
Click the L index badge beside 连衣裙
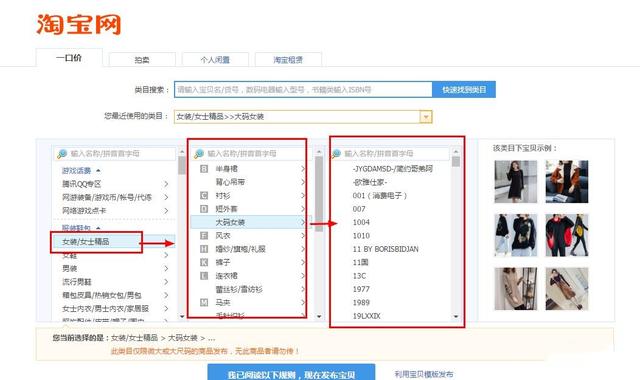click(204, 276)
